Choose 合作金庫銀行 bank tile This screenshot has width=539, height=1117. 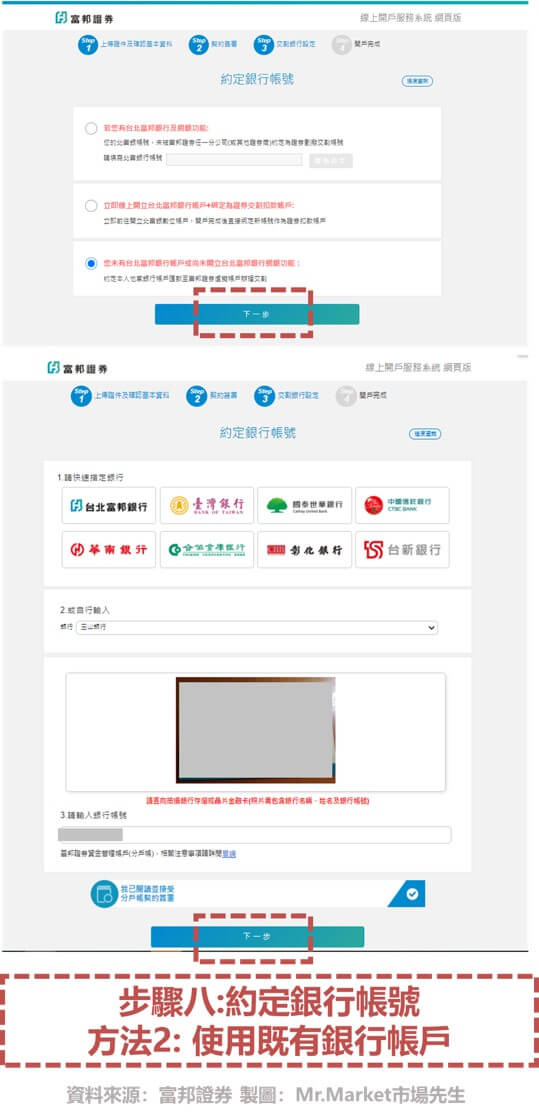pyautogui.click(x=206, y=549)
